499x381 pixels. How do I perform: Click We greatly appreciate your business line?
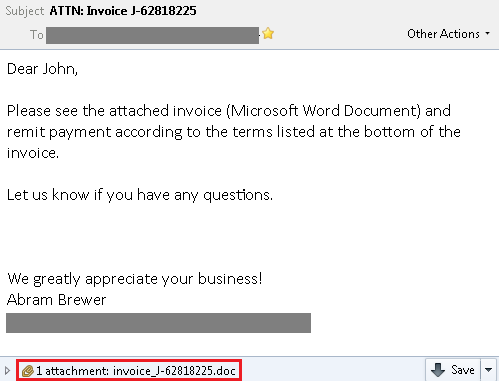(x=135, y=279)
